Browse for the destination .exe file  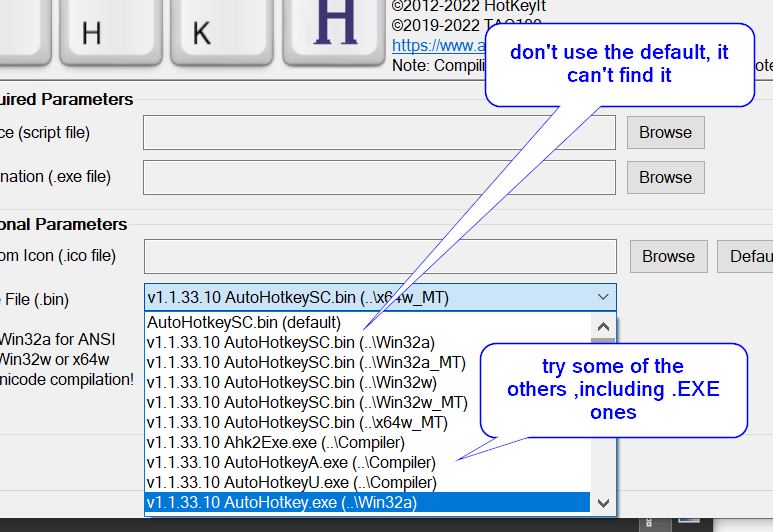click(665, 177)
